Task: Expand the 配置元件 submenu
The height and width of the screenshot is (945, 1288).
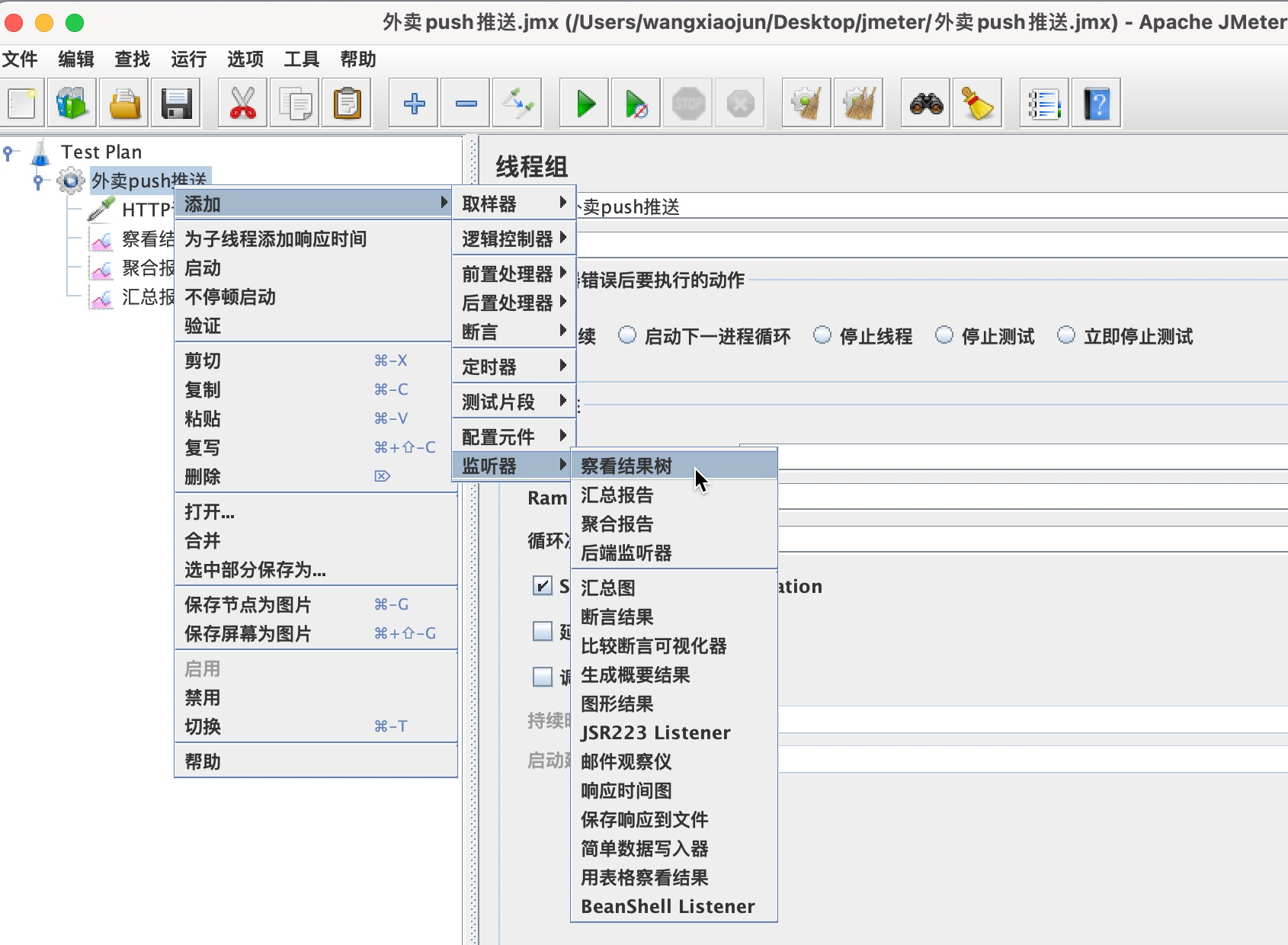Action: [x=514, y=437]
